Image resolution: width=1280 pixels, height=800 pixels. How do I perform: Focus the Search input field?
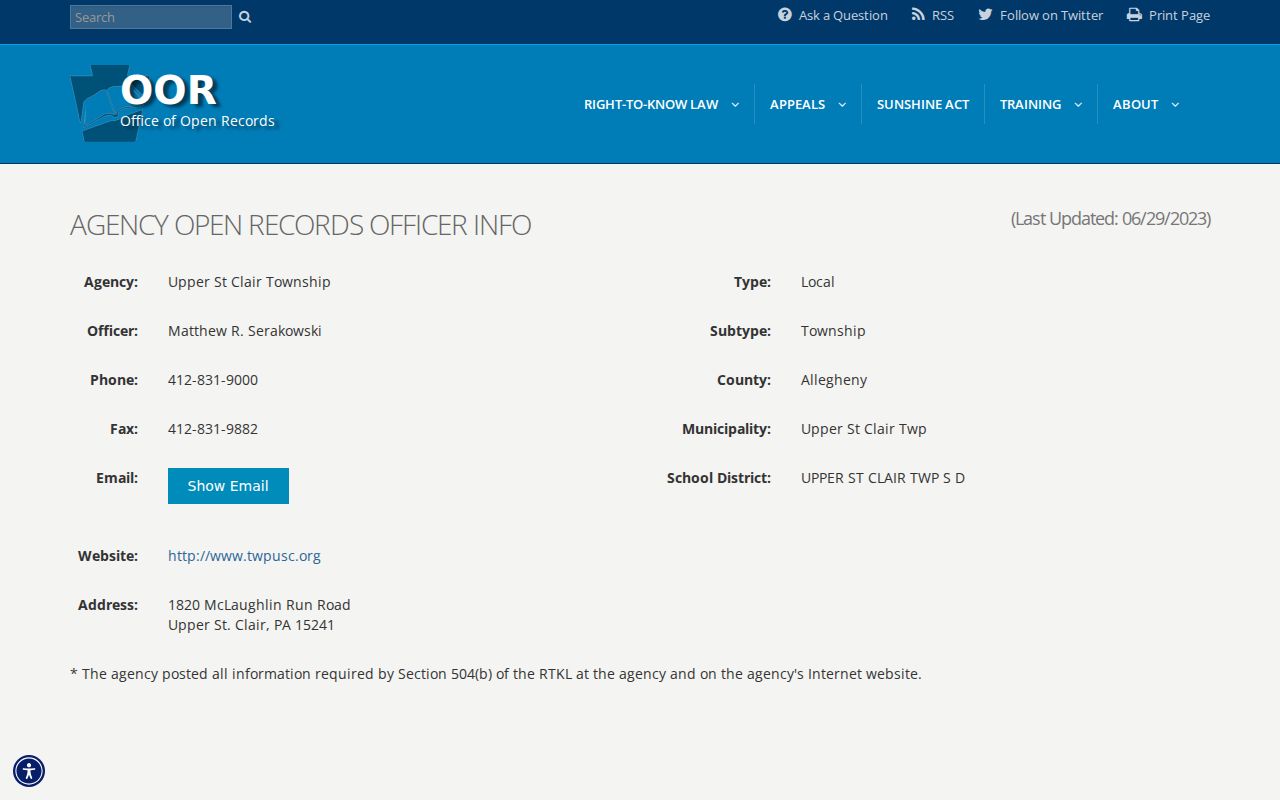(x=151, y=17)
